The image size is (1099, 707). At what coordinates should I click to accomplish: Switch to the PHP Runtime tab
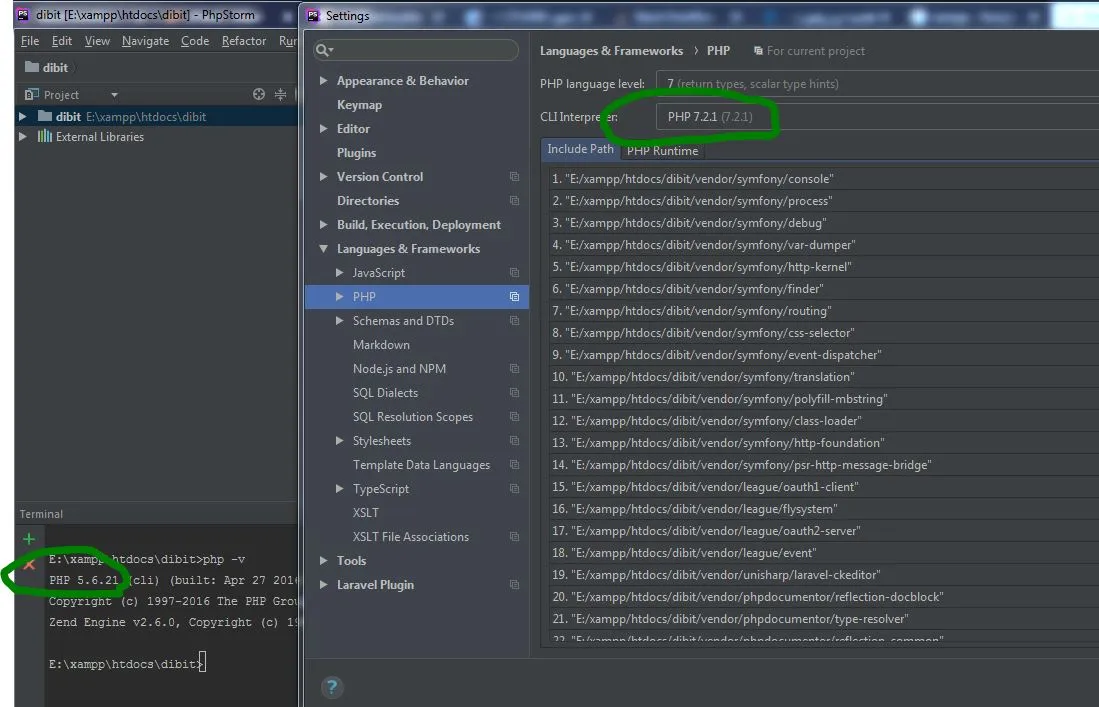coord(662,151)
